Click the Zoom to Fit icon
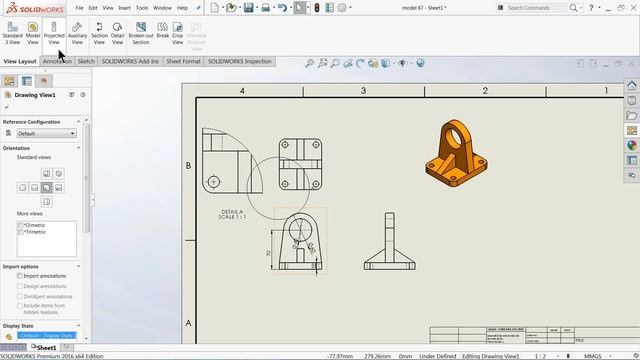640x360 pixels. tap(310, 63)
